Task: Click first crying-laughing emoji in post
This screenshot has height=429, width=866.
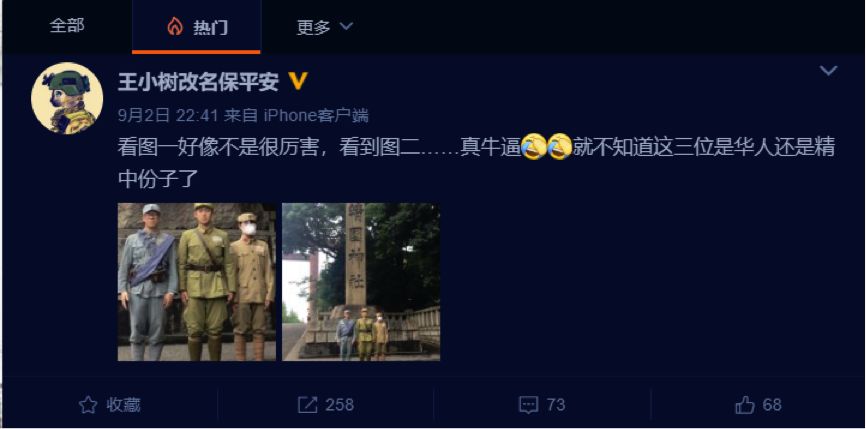Action: 533,147
